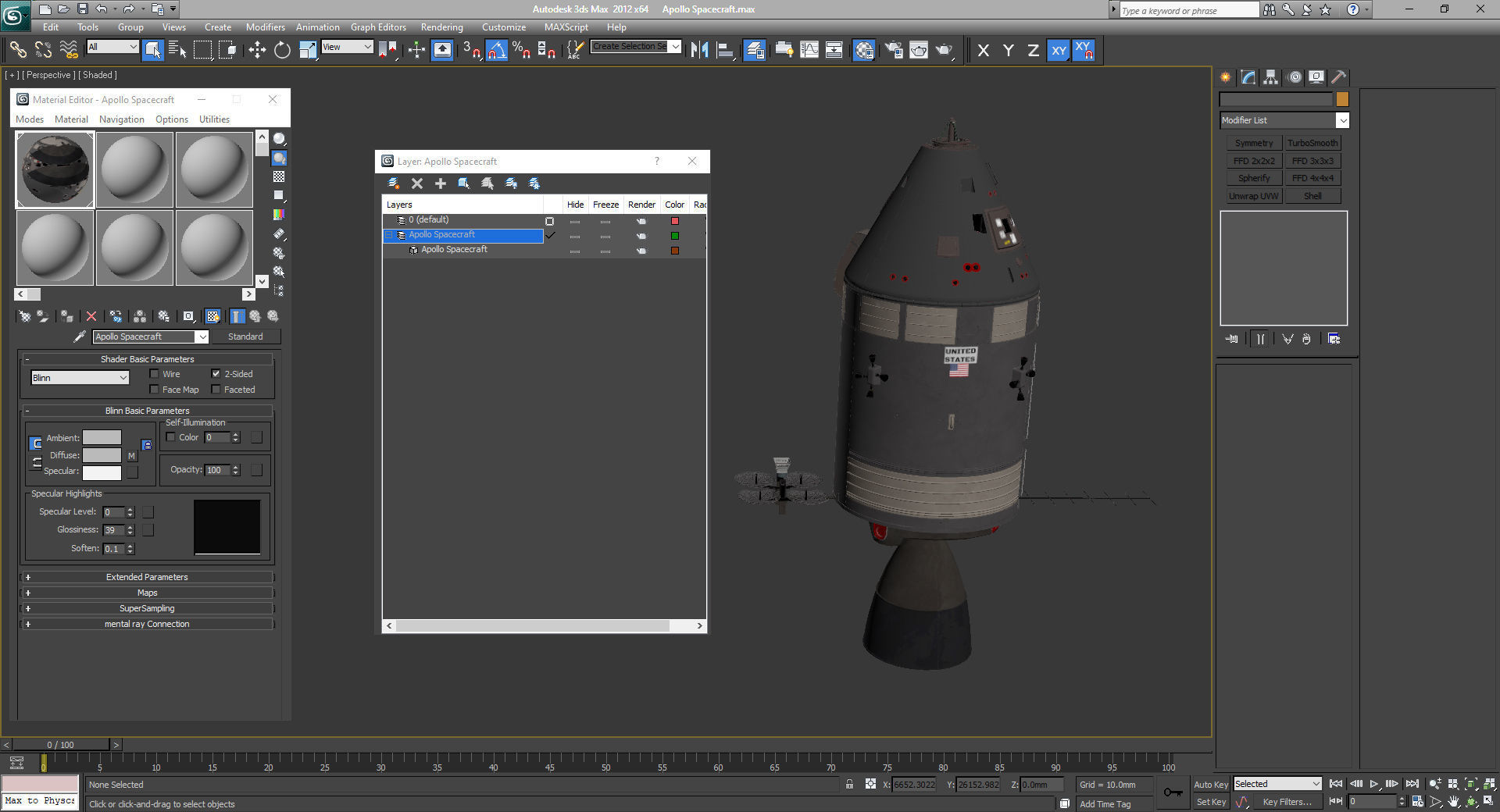
Task: Toggle current layer check for Apollo Spacecraft
Action: (550, 235)
